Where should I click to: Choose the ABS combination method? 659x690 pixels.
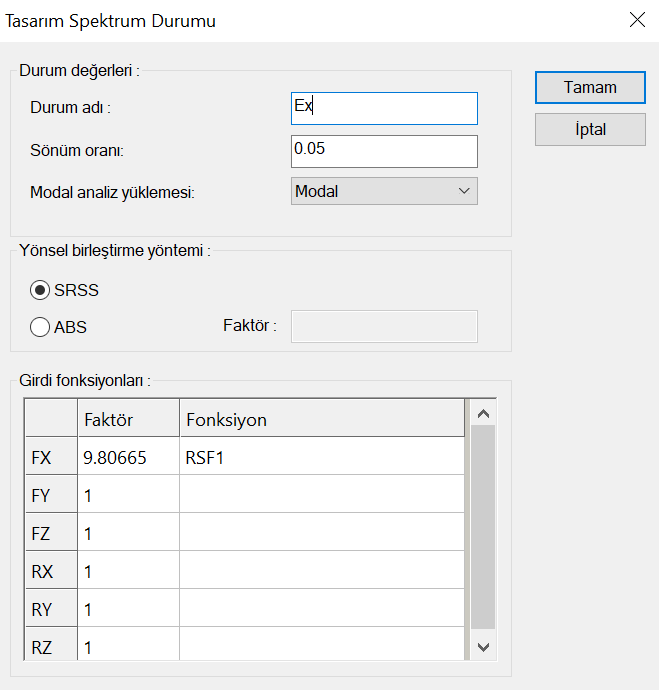pos(41,326)
